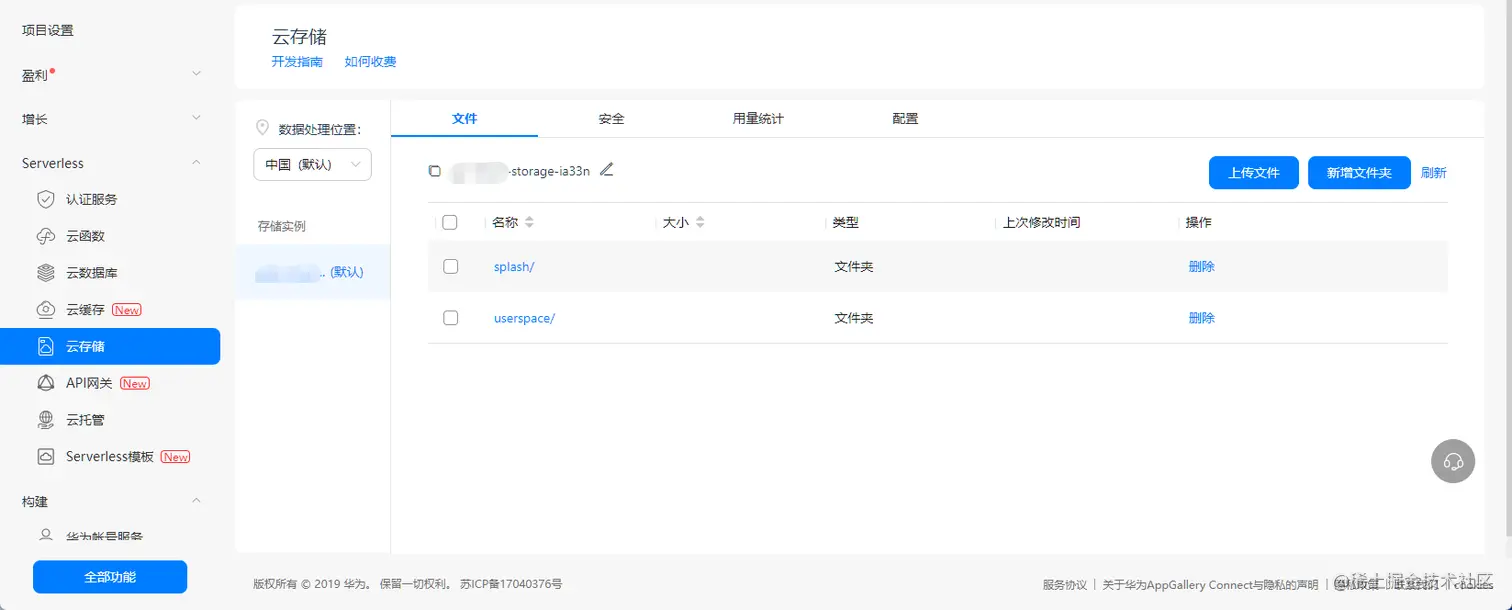The height and width of the screenshot is (610, 1512).
Task: Select 云函数 from the Serverless menu
Action: click(84, 235)
